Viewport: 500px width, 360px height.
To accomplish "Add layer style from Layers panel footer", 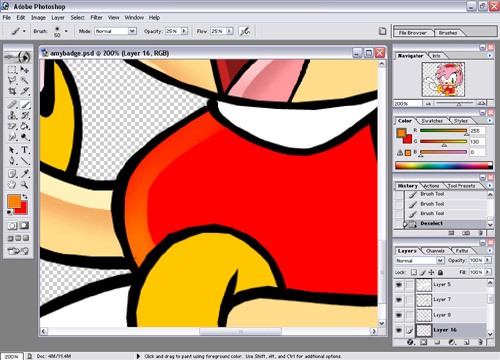I will (410, 342).
